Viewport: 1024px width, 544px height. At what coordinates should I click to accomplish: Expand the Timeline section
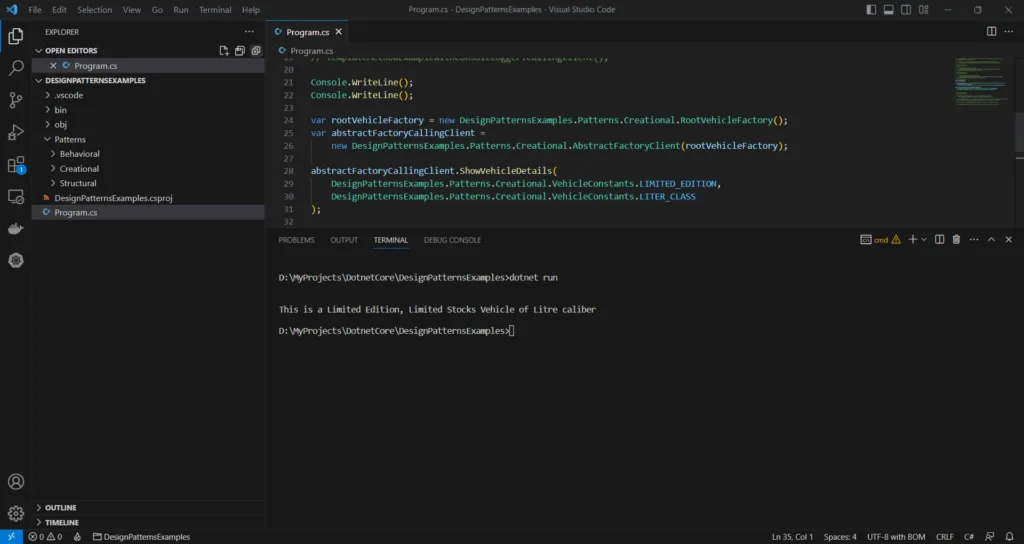tap(39, 522)
